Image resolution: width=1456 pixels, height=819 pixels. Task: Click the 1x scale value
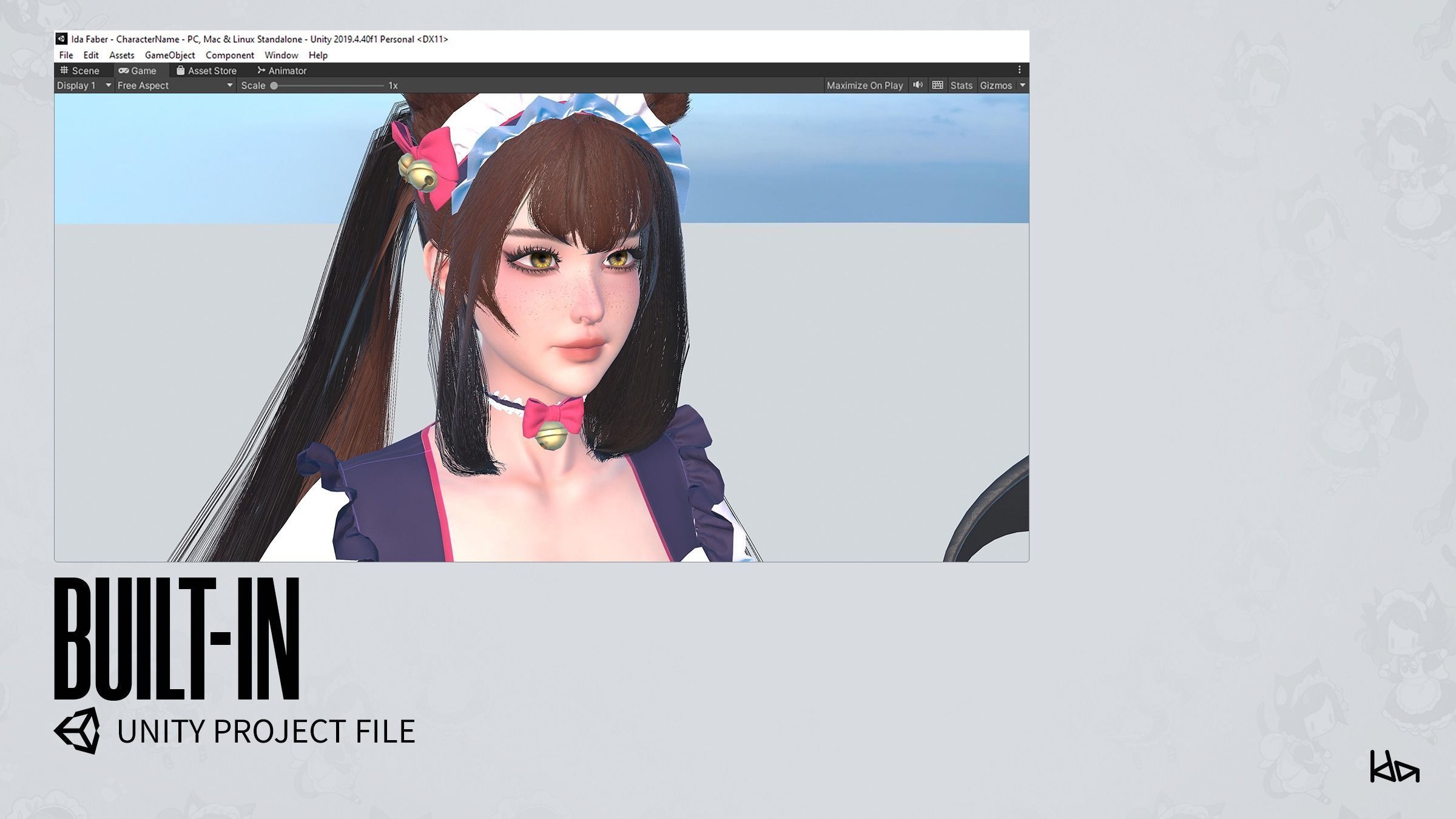tap(393, 86)
